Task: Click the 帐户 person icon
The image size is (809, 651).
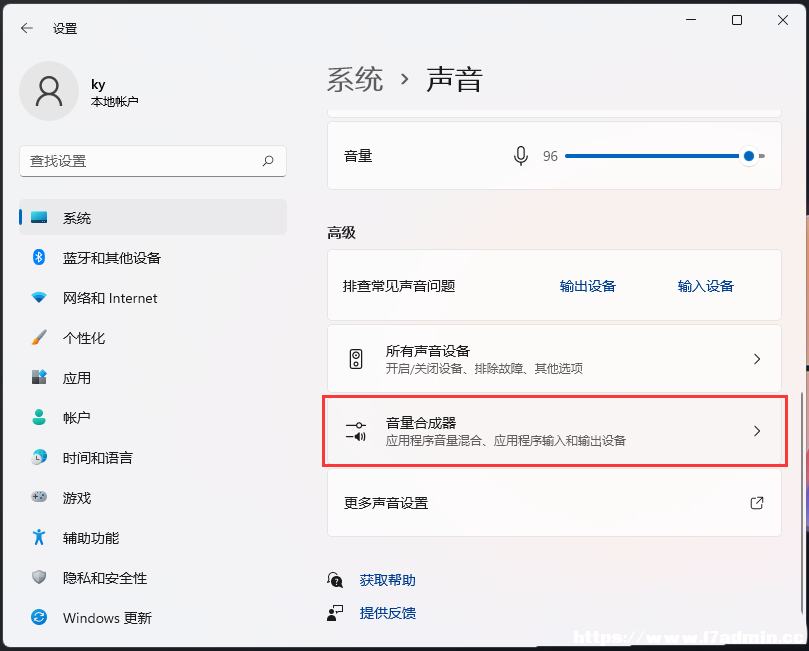Action: [39, 417]
